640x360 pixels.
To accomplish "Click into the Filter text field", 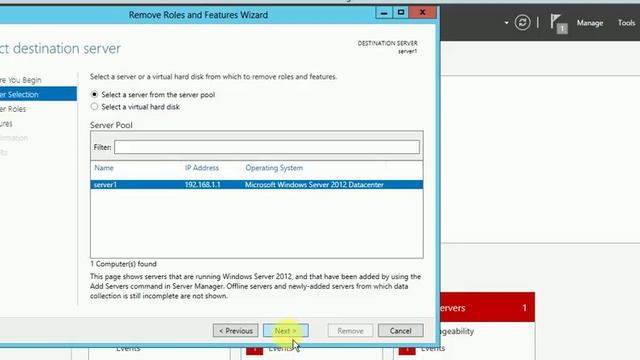I will (x=267, y=147).
